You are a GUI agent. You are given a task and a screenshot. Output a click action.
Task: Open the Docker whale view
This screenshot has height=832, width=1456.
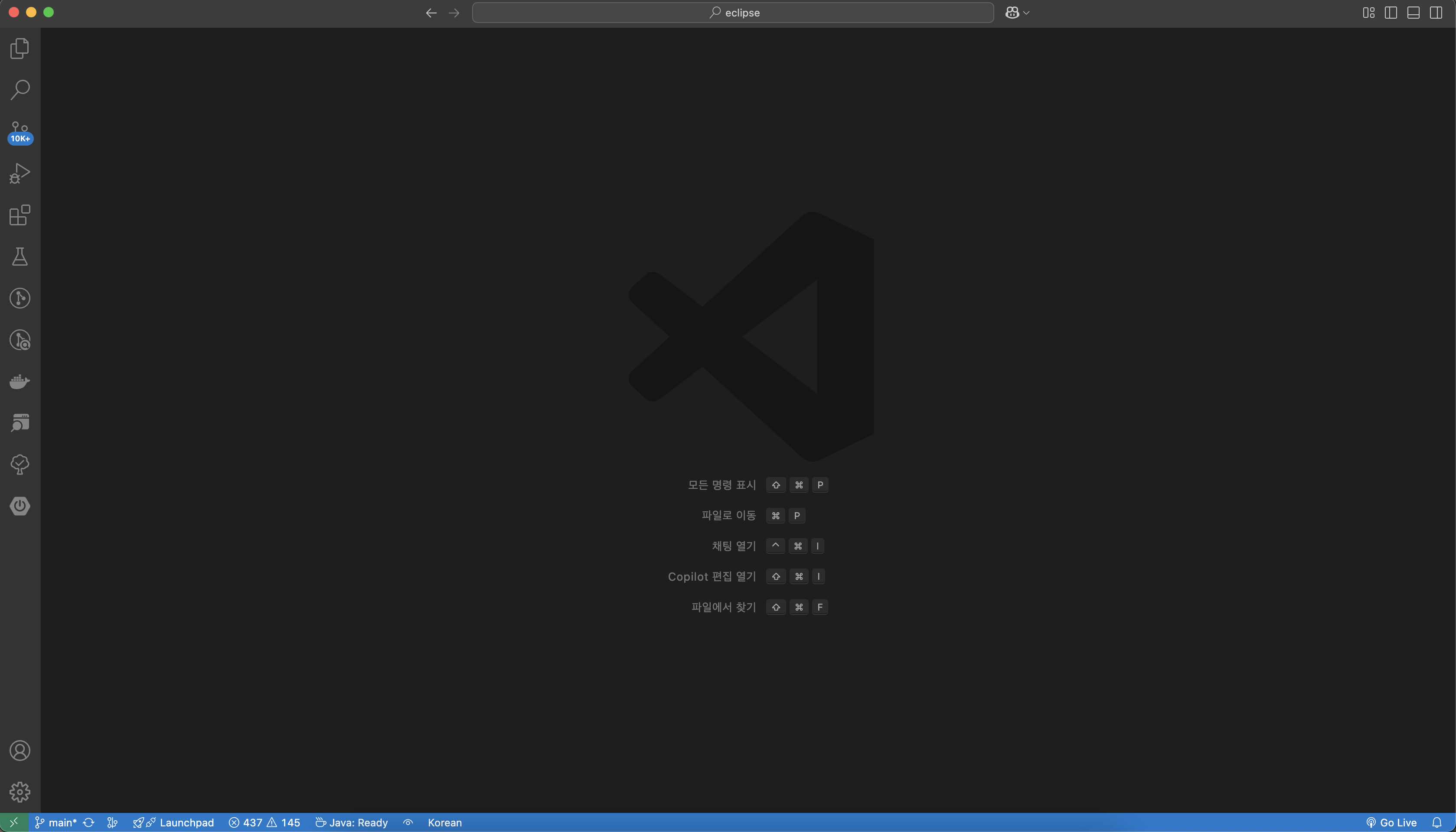coord(20,382)
